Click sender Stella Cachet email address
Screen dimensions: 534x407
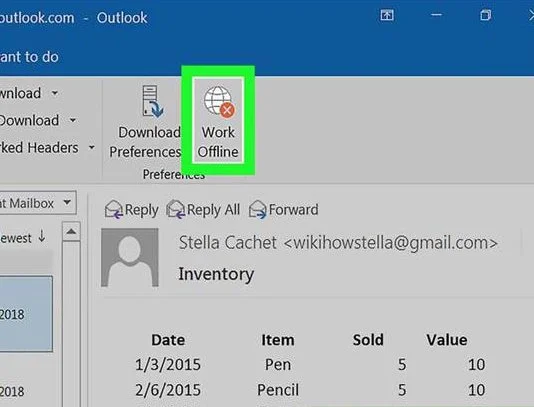tap(390, 243)
